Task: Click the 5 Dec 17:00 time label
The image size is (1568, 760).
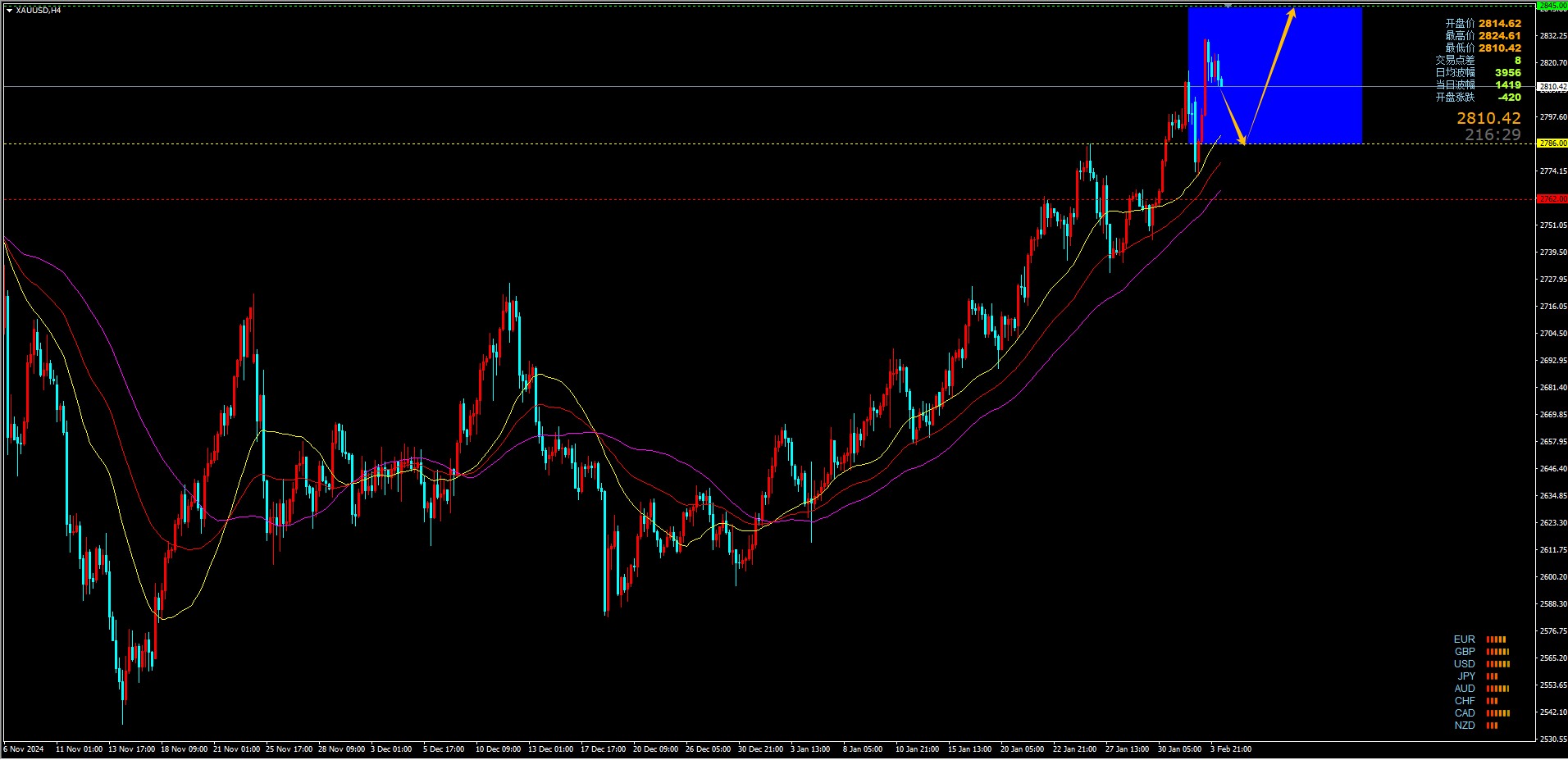Action: [x=444, y=749]
